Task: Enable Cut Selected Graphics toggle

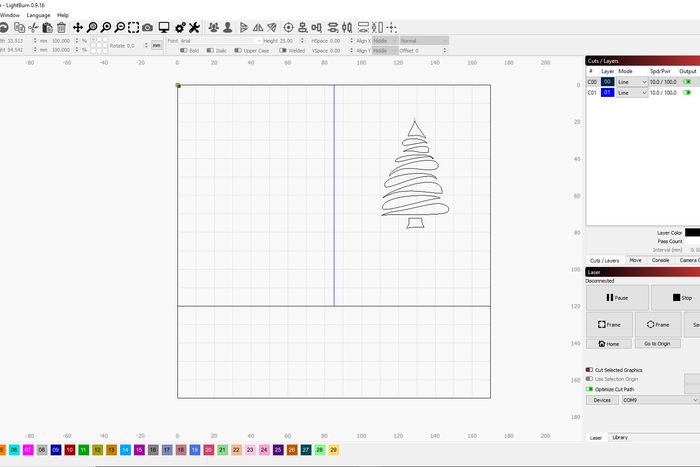Action: [x=590, y=370]
